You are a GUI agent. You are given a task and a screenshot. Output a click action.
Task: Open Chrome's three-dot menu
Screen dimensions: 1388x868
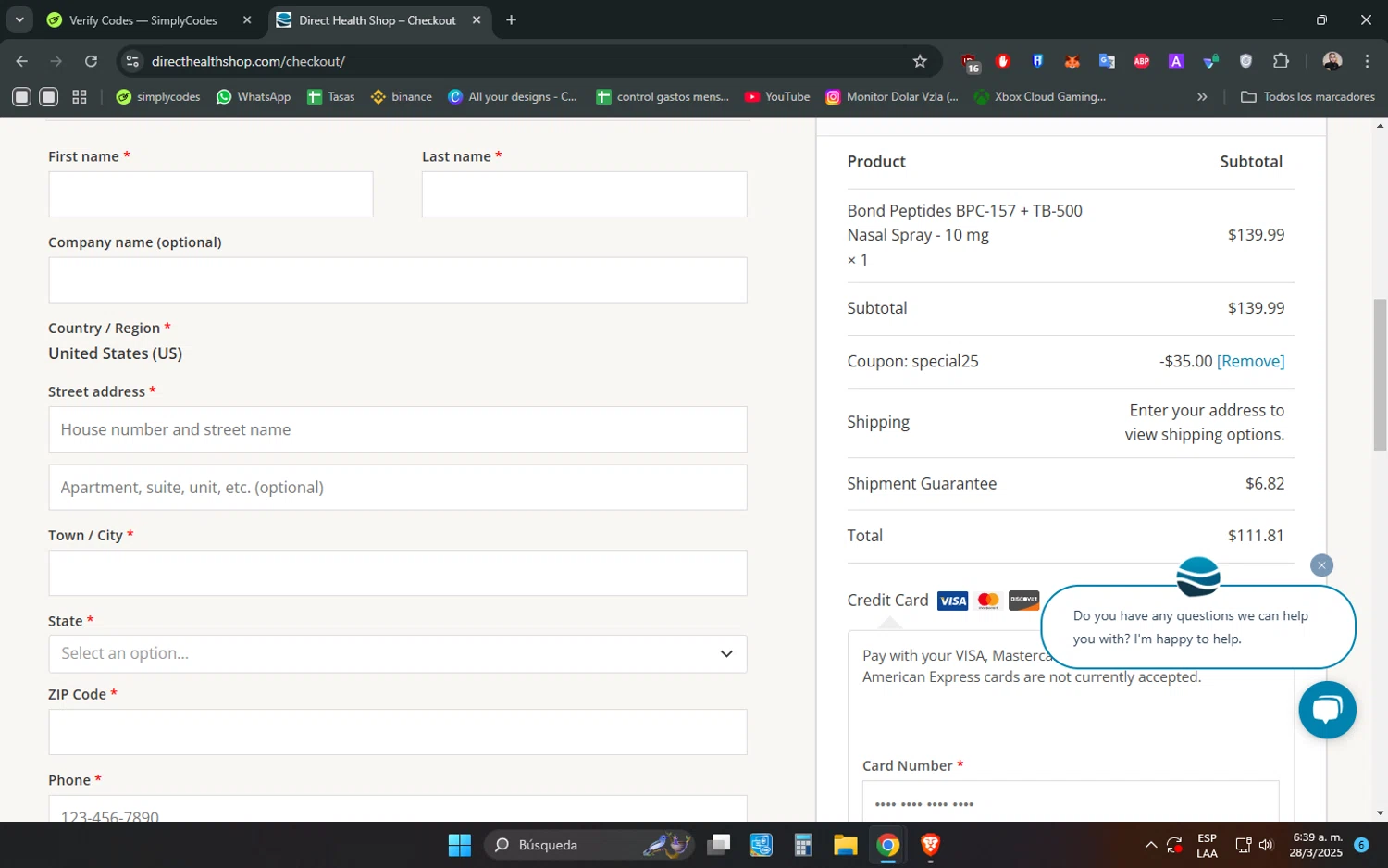pos(1367,61)
